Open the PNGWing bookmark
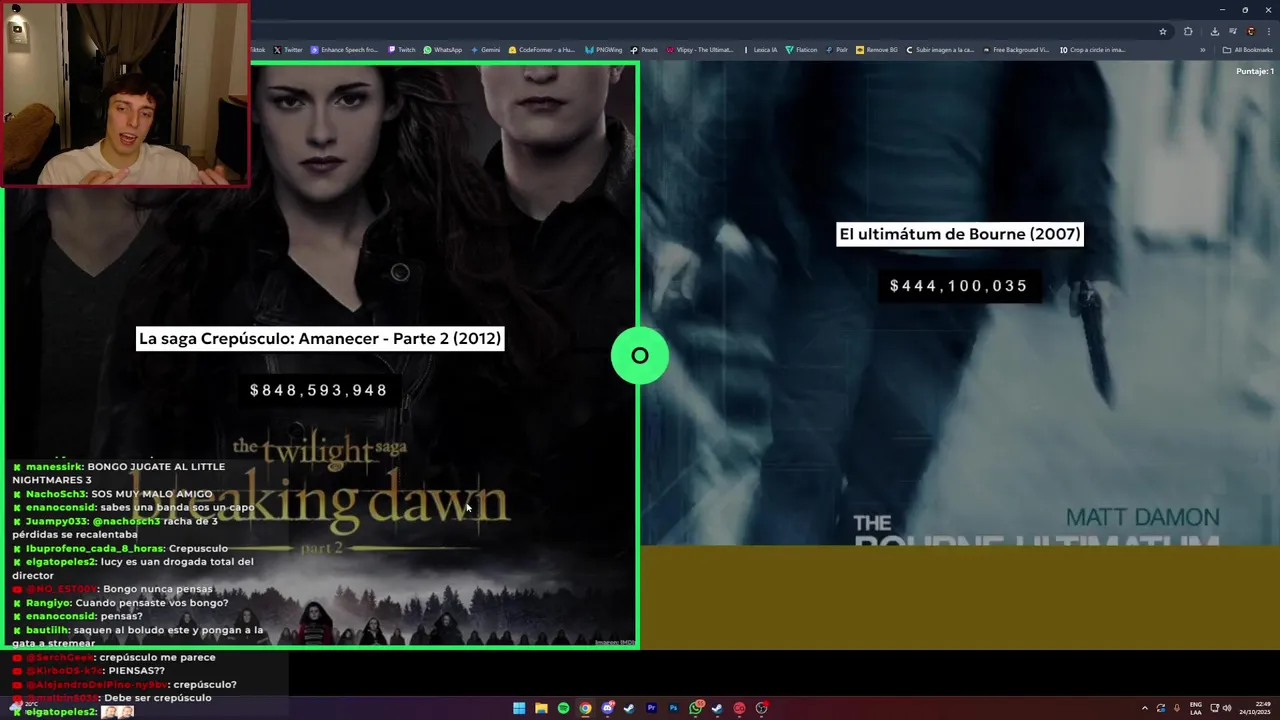Image resolution: width=1280 pixels, height=720 pixels. [603, 50]
